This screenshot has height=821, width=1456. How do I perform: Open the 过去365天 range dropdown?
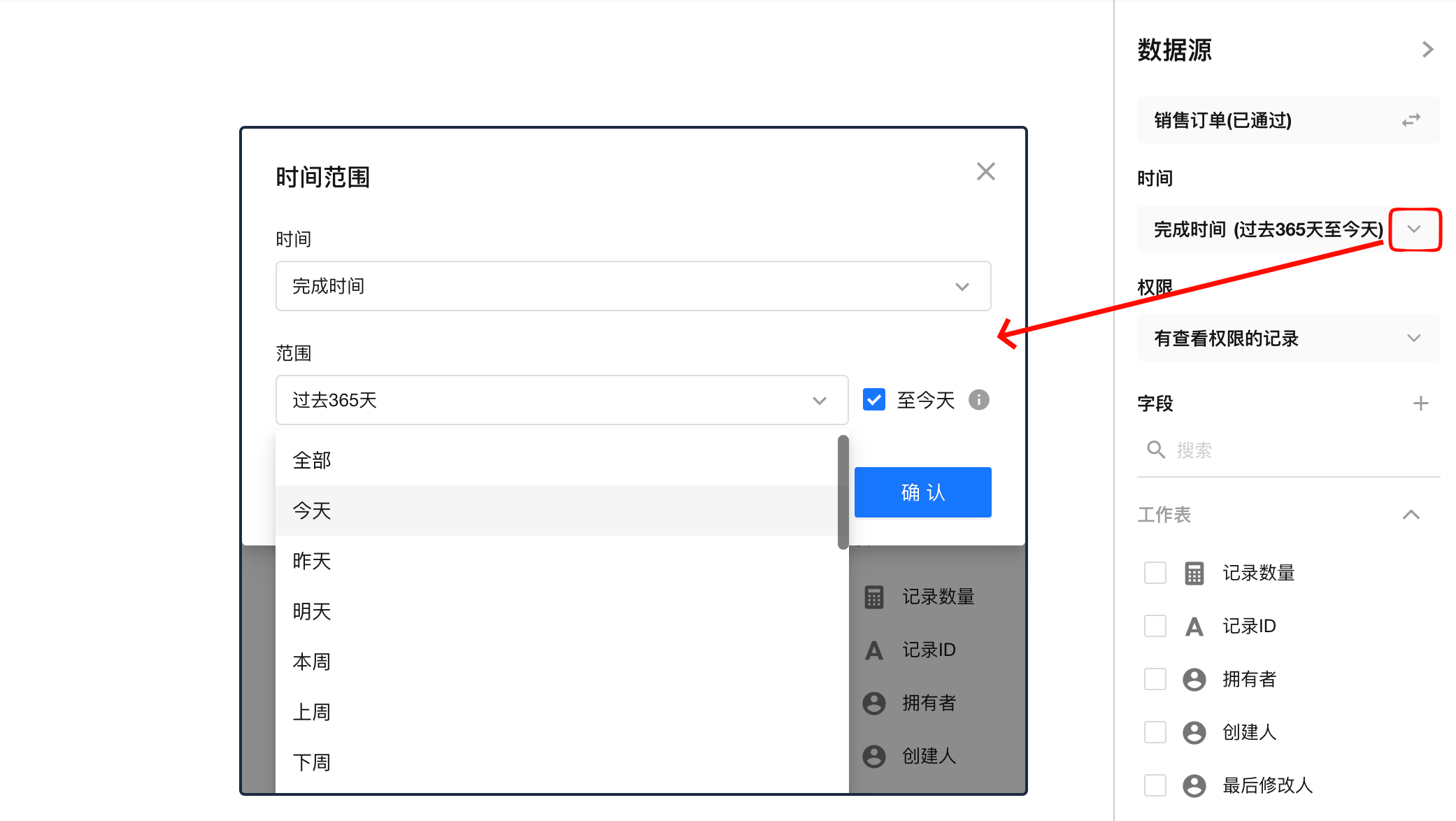click(x=562, y=400)
